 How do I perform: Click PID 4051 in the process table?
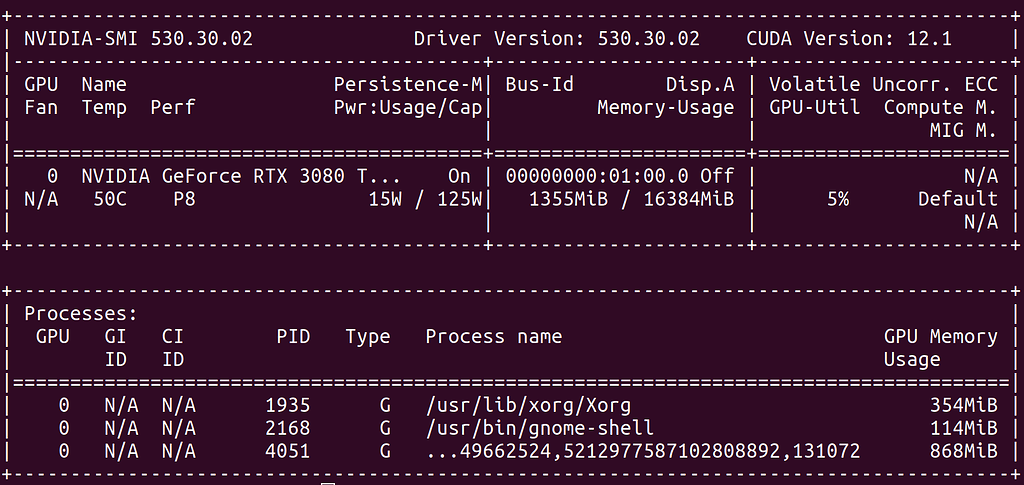(x=288, y=451)
